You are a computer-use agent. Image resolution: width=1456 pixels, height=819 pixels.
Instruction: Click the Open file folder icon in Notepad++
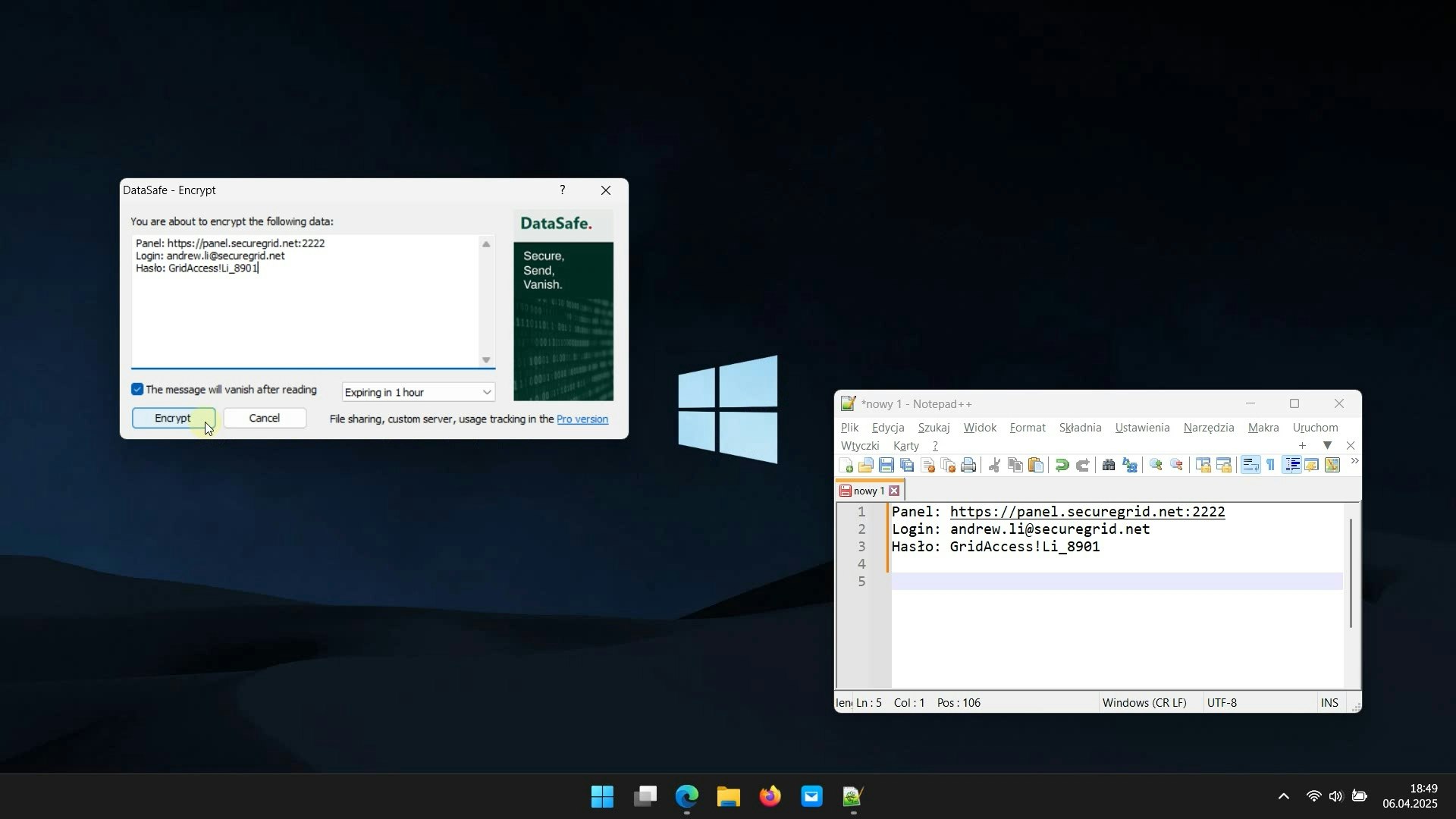click(866, 466)
